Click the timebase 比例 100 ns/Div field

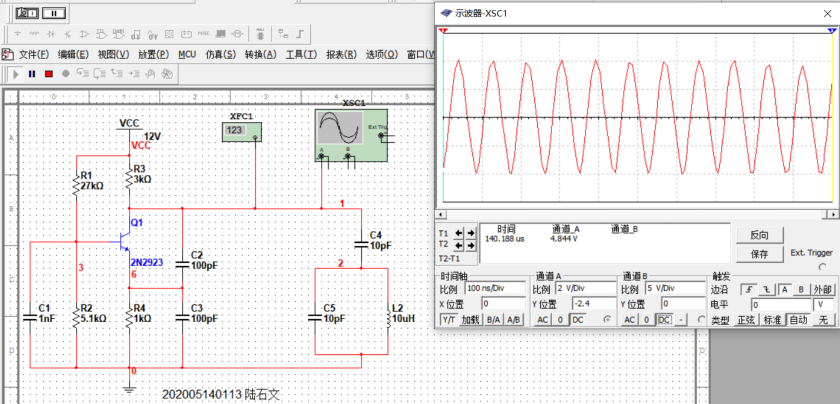(495, 288)
